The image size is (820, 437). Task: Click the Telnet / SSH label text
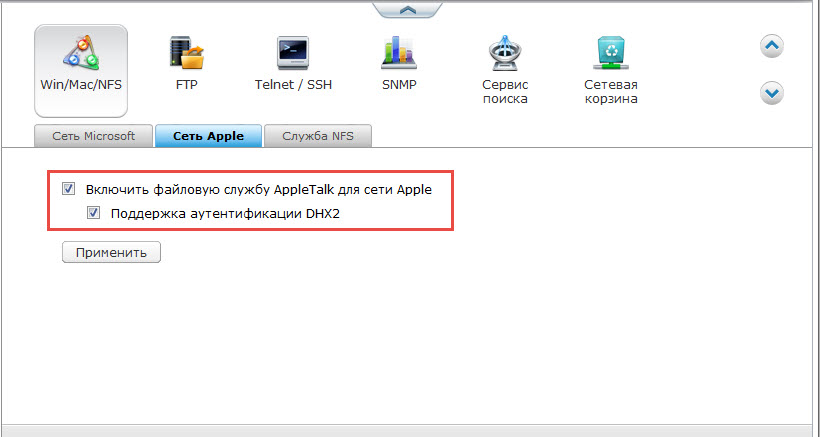293,85
